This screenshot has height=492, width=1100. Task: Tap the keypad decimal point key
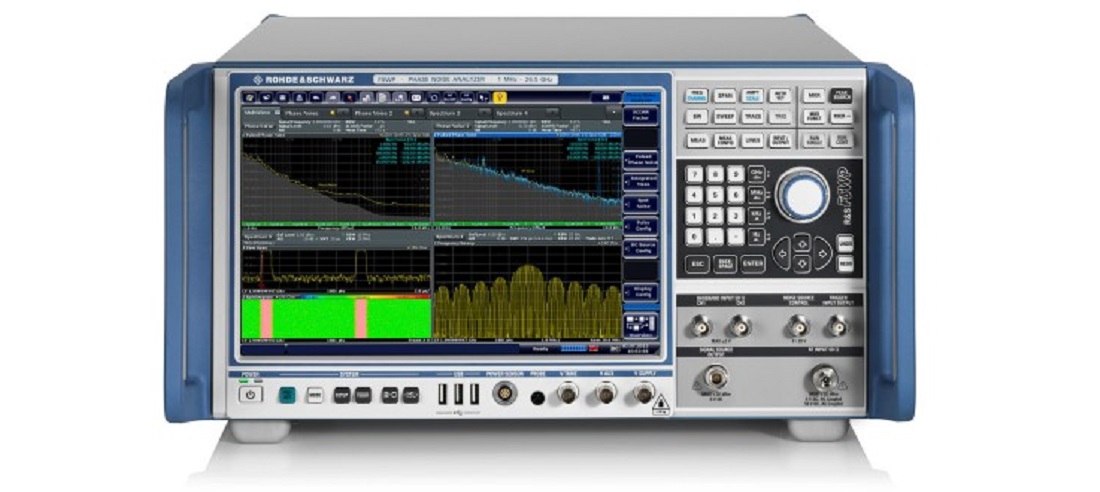(715, 237)
